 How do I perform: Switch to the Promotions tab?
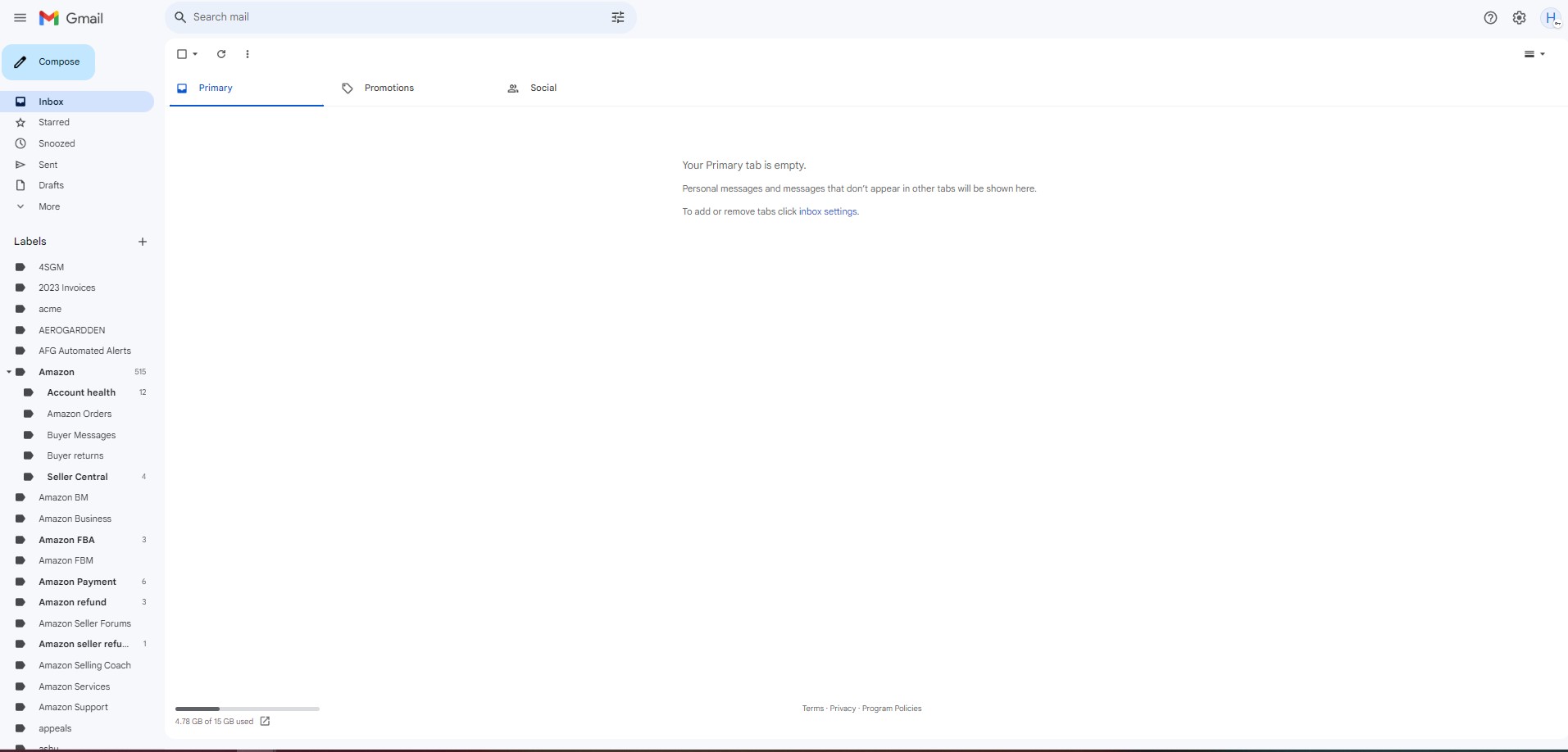click(411, 88)
